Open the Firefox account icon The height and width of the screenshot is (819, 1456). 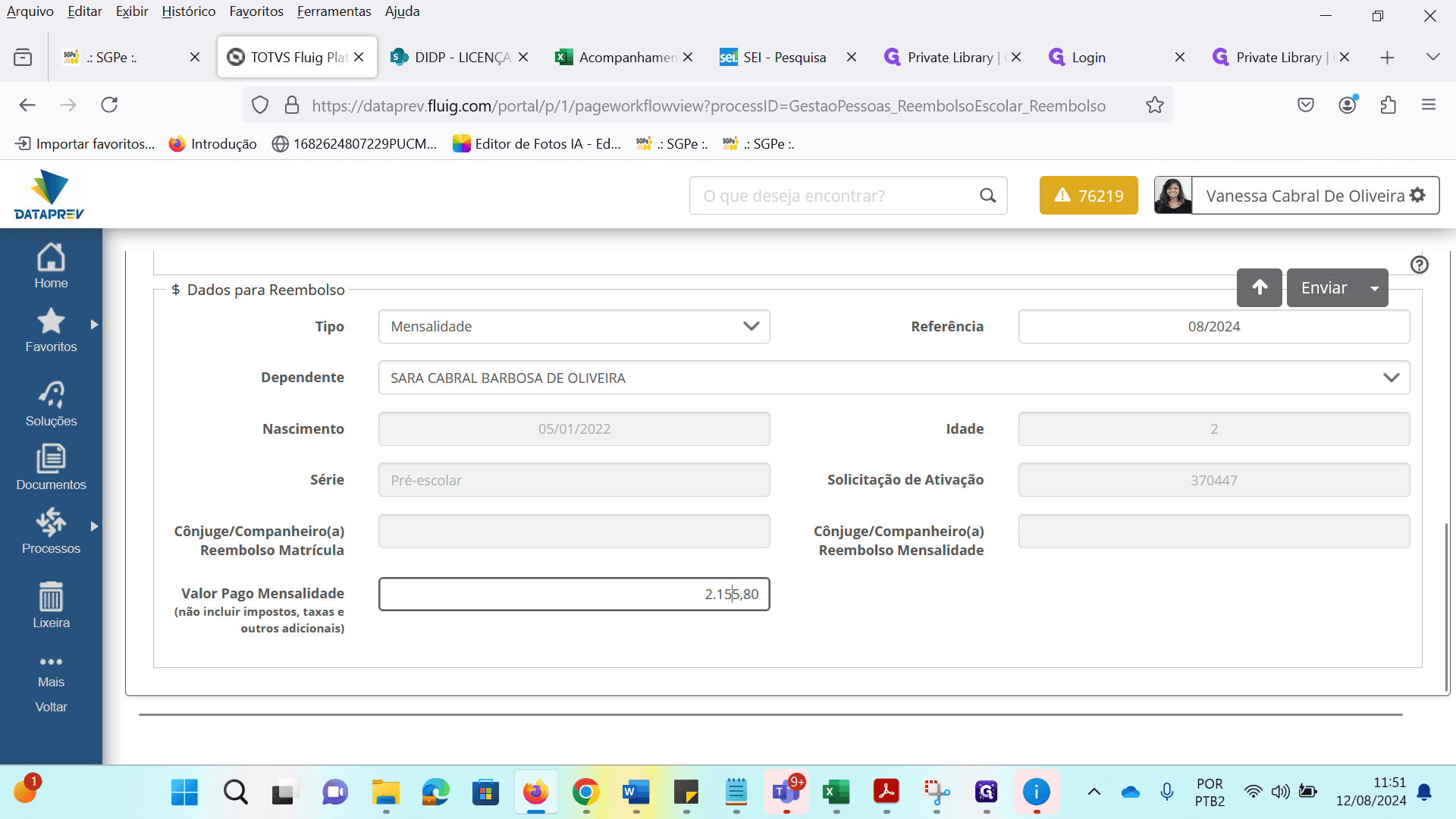(1348, 105)
